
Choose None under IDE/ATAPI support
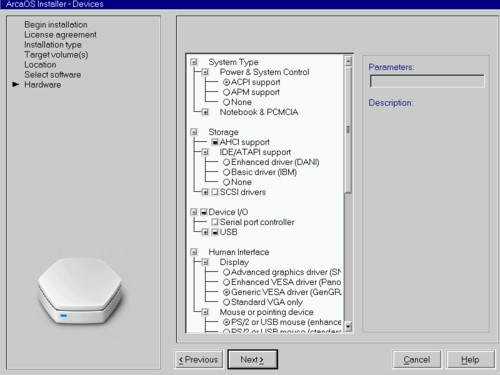[x=226, y=182]
